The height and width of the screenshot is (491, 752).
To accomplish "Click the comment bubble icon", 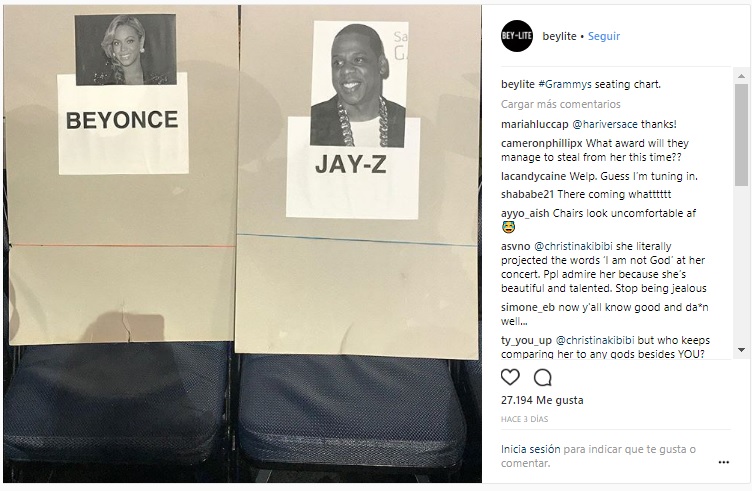I will pos(542,377).
